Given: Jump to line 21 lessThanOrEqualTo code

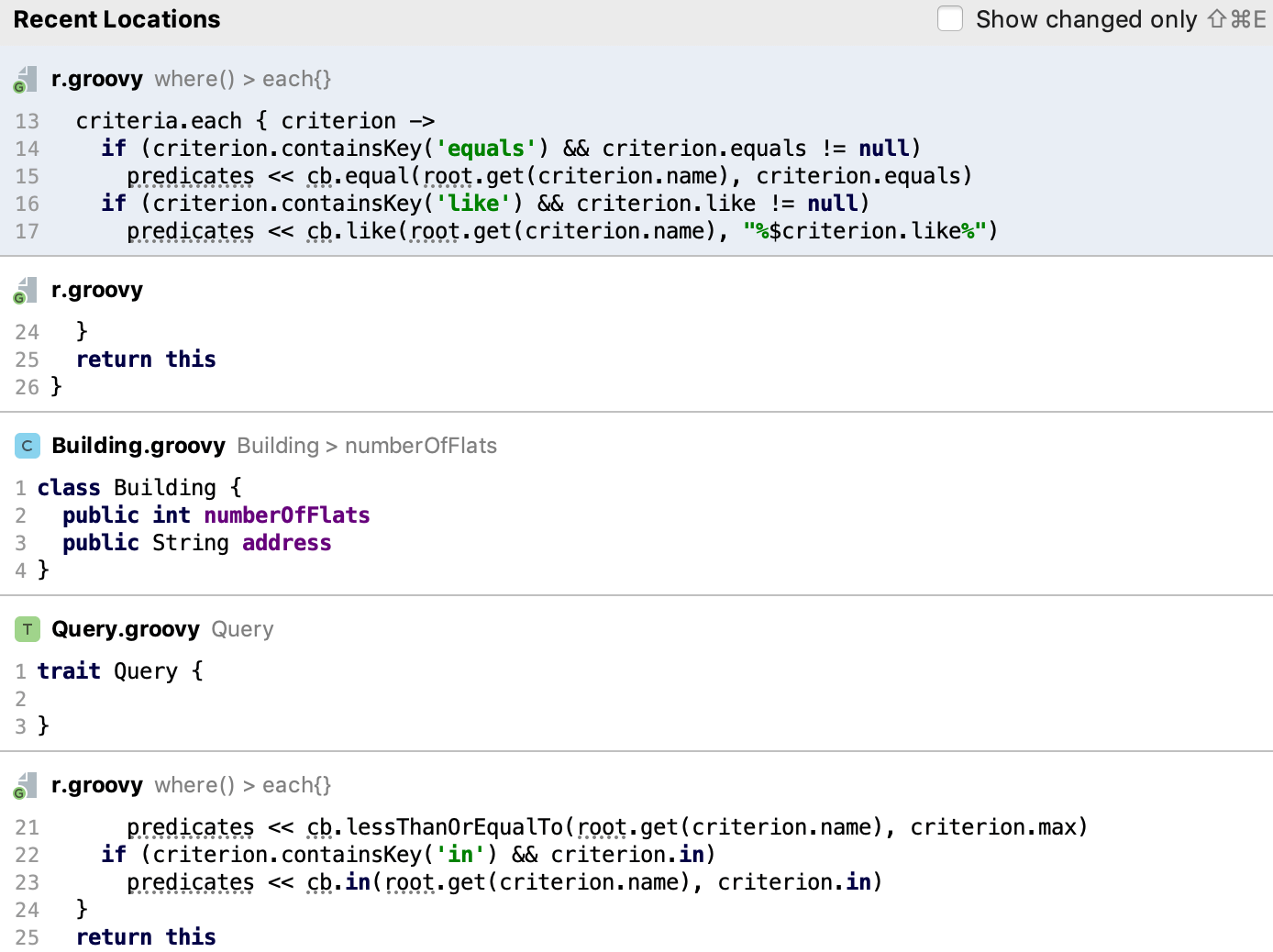Looking at the screenshot, I should pos(606,827).
